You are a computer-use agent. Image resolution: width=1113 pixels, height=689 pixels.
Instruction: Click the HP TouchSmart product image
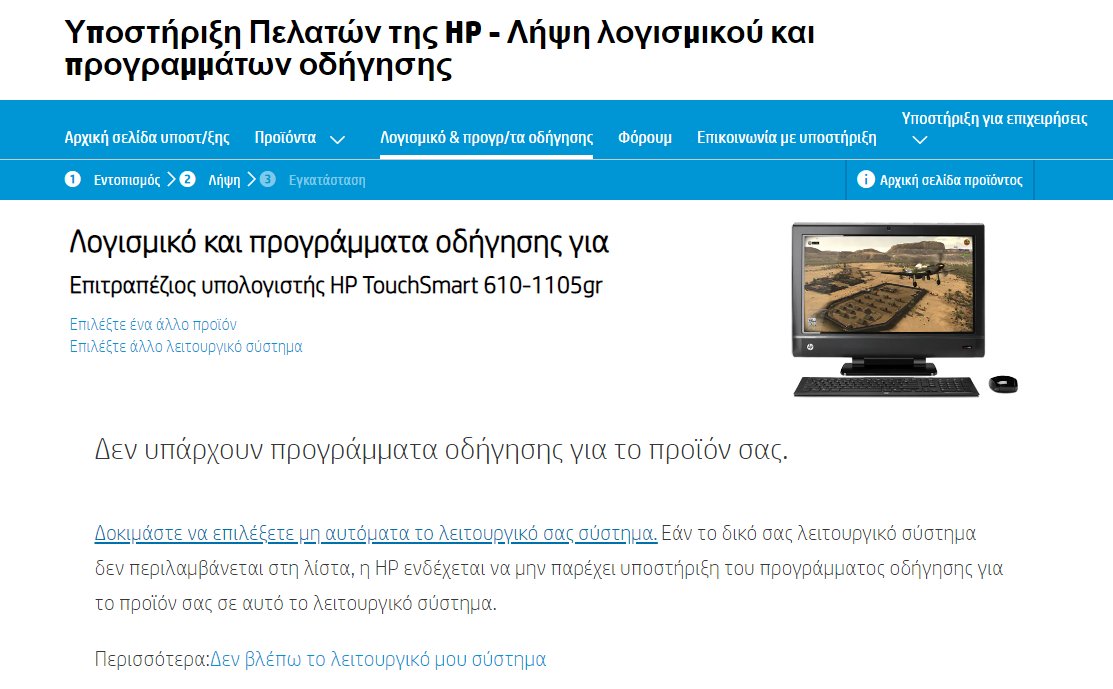click(x=904, y=309)
